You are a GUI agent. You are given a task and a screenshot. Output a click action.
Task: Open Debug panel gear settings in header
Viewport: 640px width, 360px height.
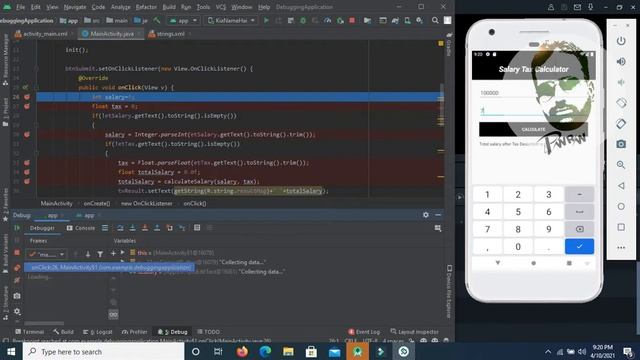426,215
